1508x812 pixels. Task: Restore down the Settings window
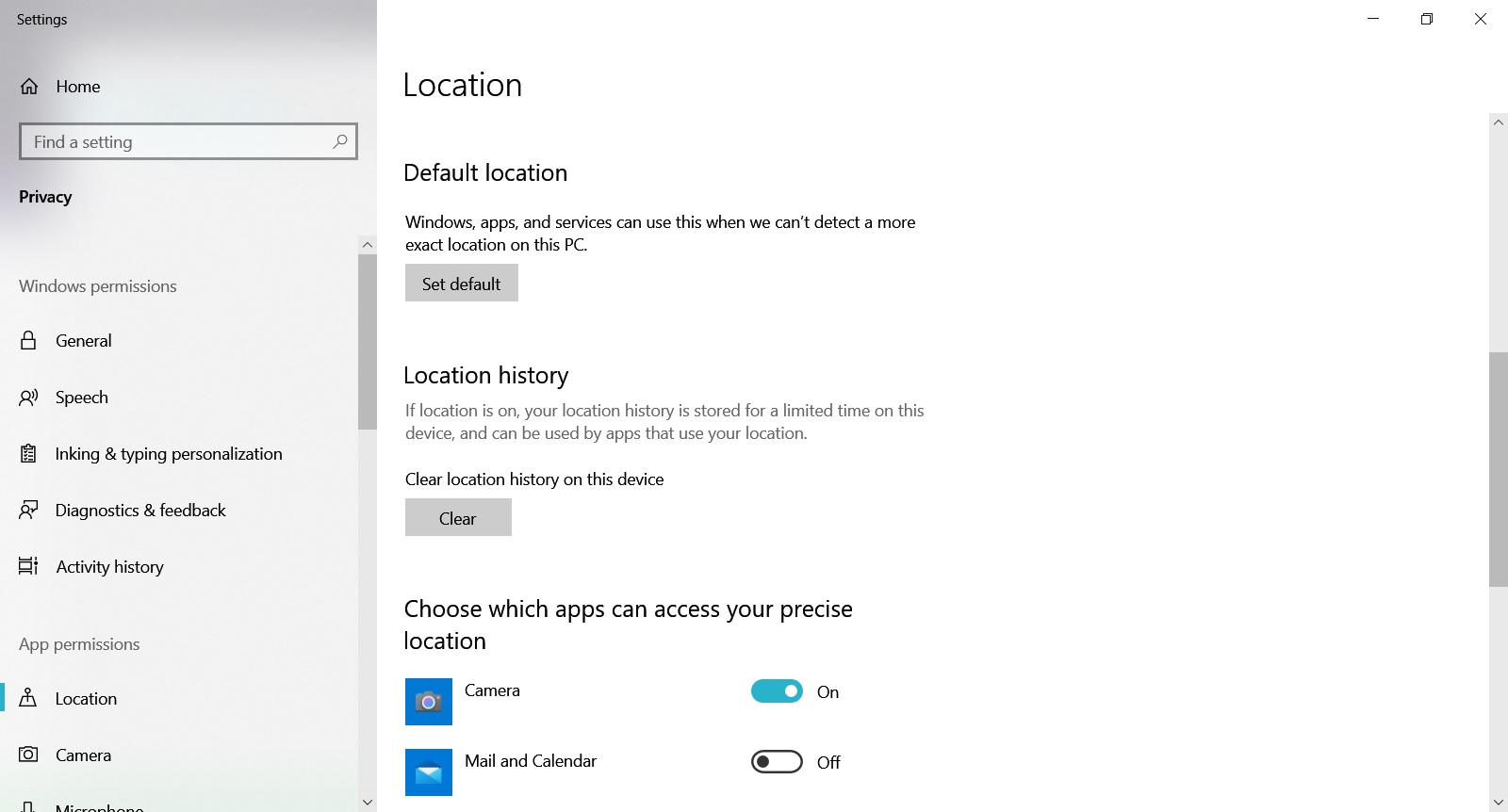[x=1427, y=19]
